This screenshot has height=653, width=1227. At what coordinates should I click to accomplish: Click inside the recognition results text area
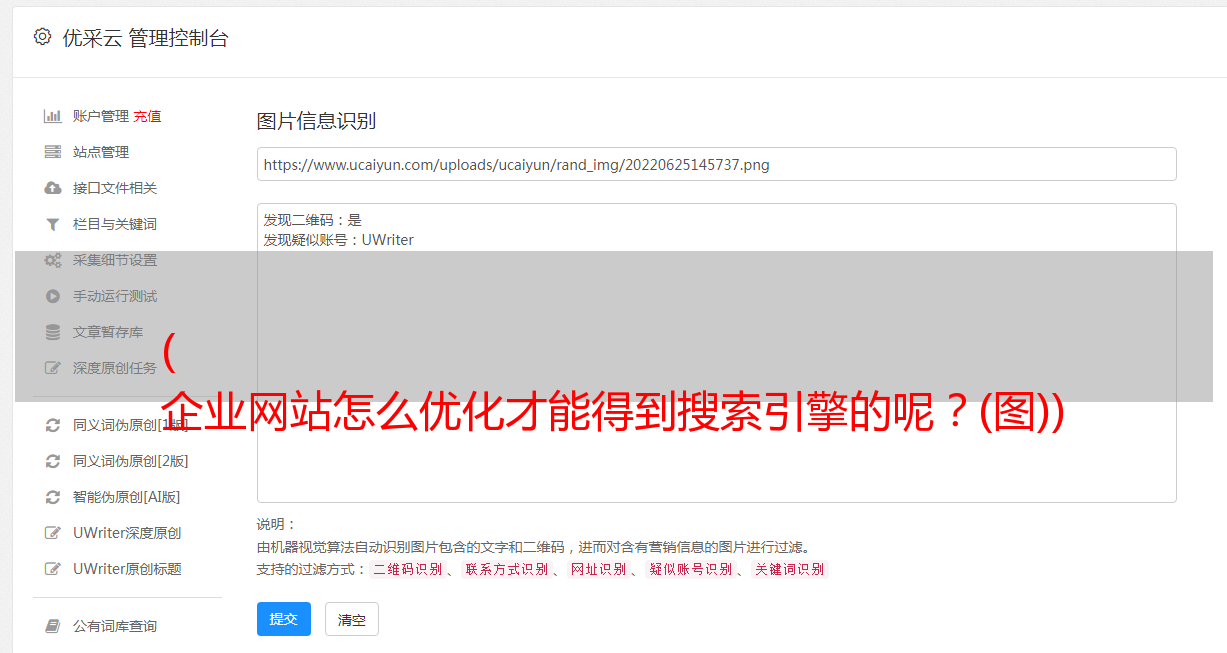tap(716, 353)
